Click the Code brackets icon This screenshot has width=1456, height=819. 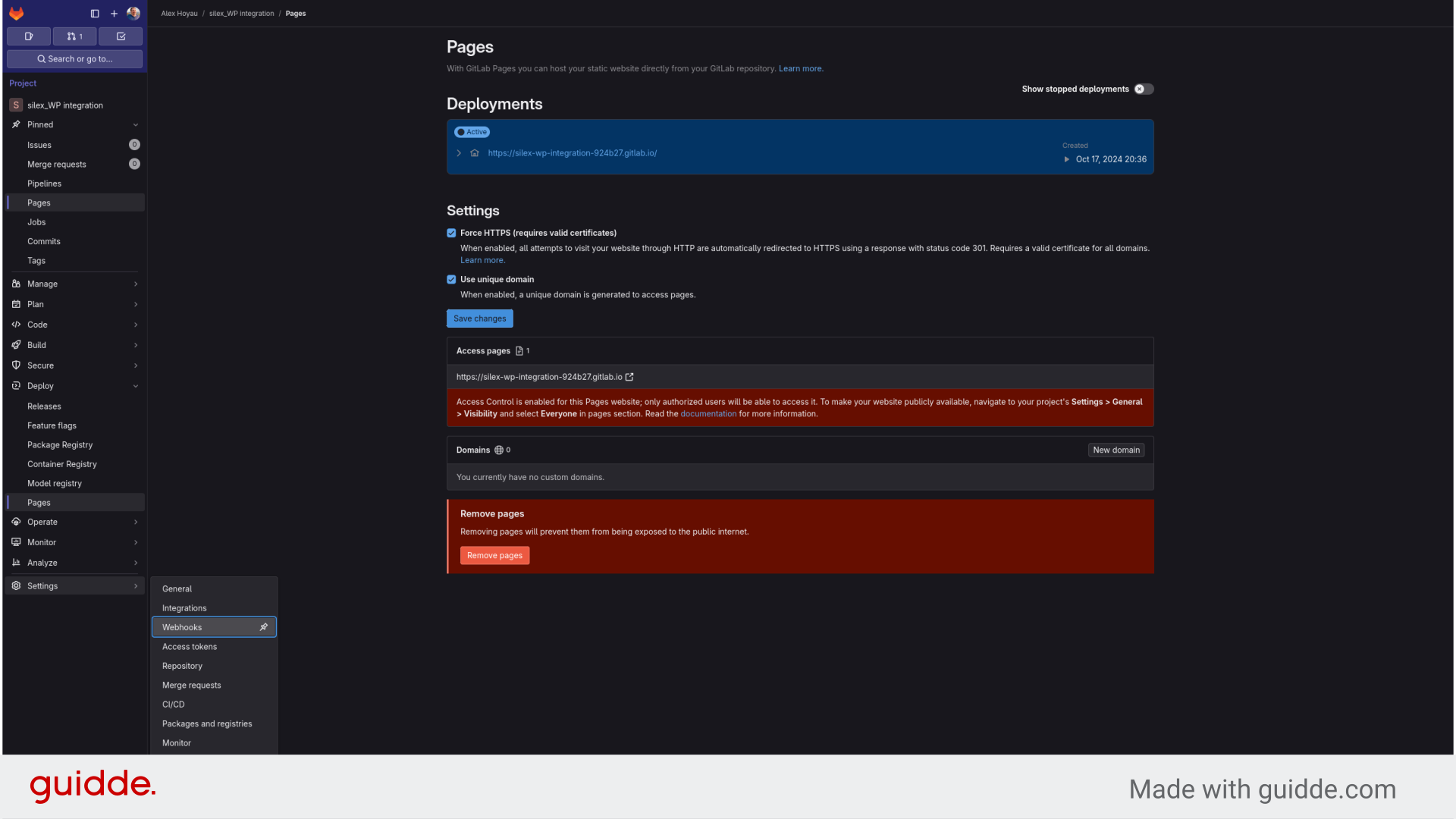[x=16, y=325]
